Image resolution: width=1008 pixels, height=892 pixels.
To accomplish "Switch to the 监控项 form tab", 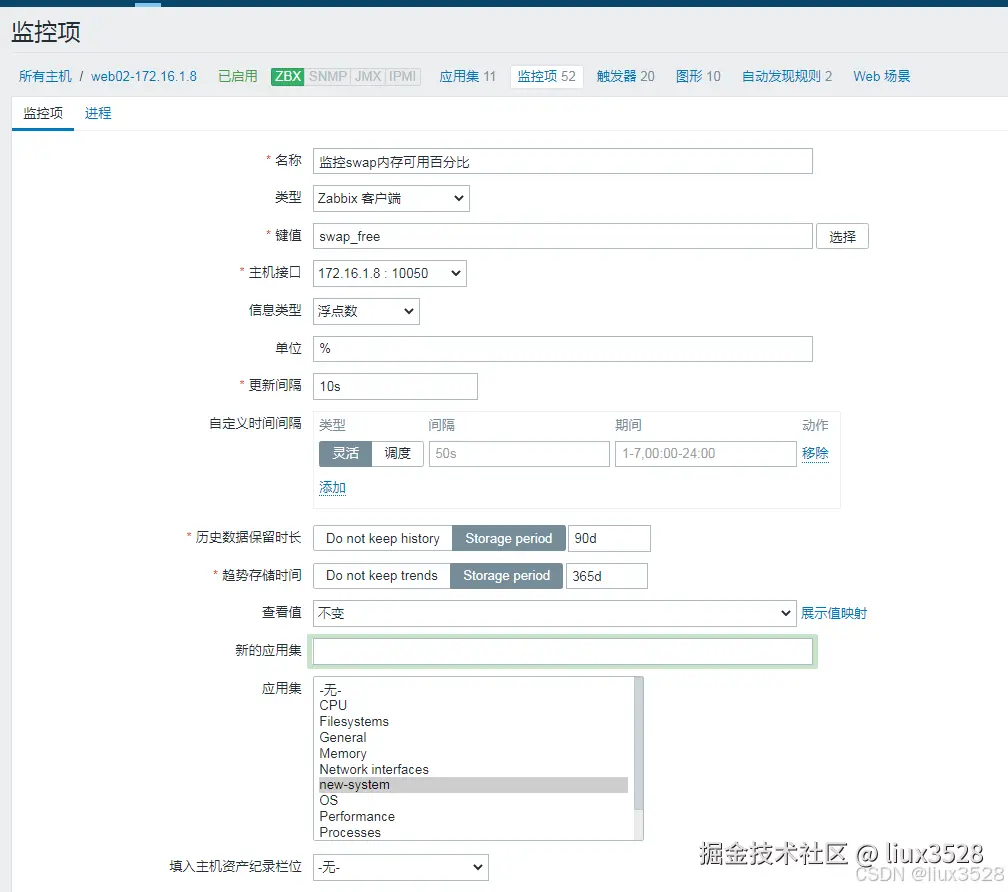I will (43, 114).
